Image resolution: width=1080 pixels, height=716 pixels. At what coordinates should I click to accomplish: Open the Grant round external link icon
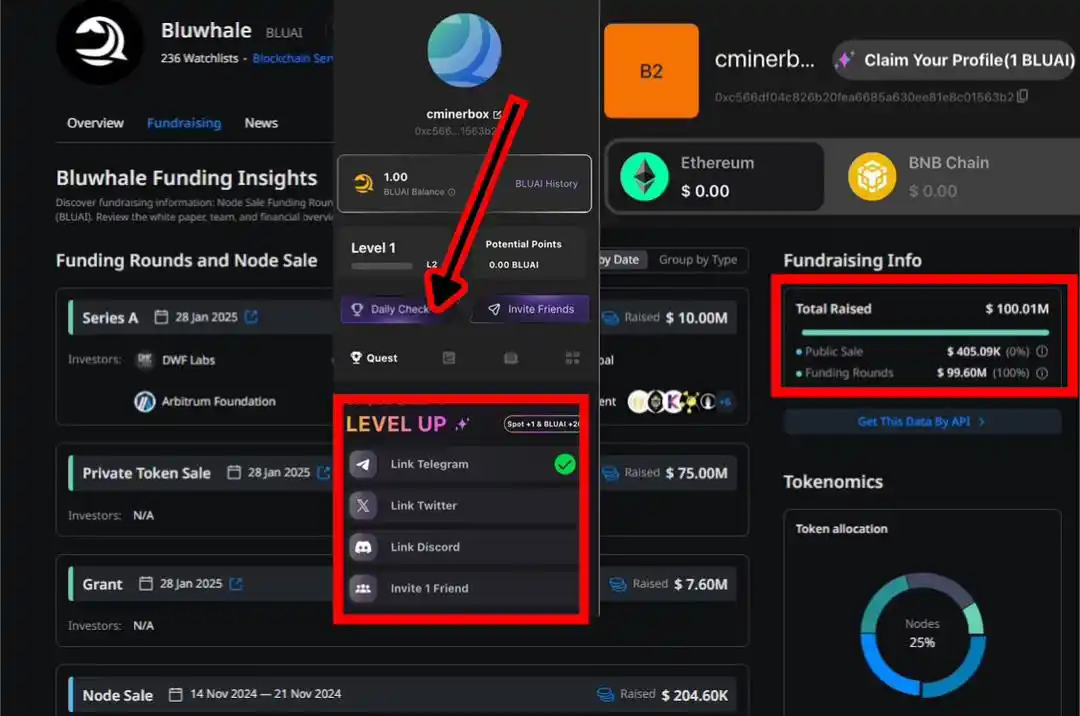coord(236,584)
